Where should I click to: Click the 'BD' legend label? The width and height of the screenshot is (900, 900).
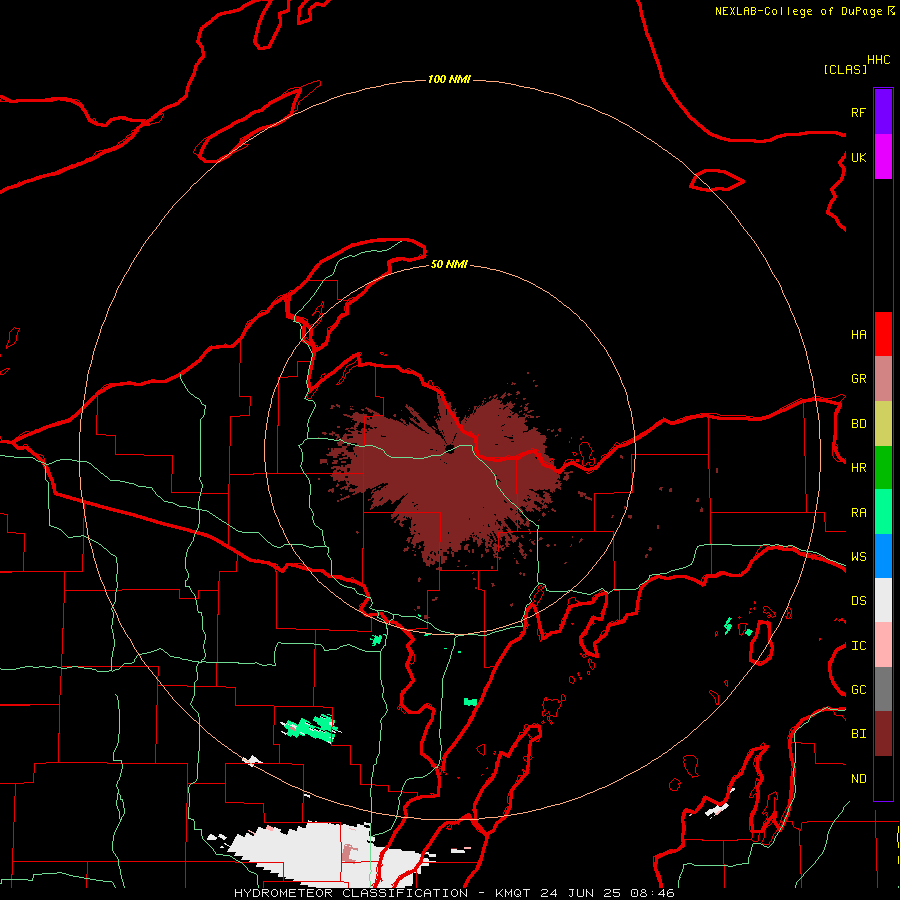858,424
